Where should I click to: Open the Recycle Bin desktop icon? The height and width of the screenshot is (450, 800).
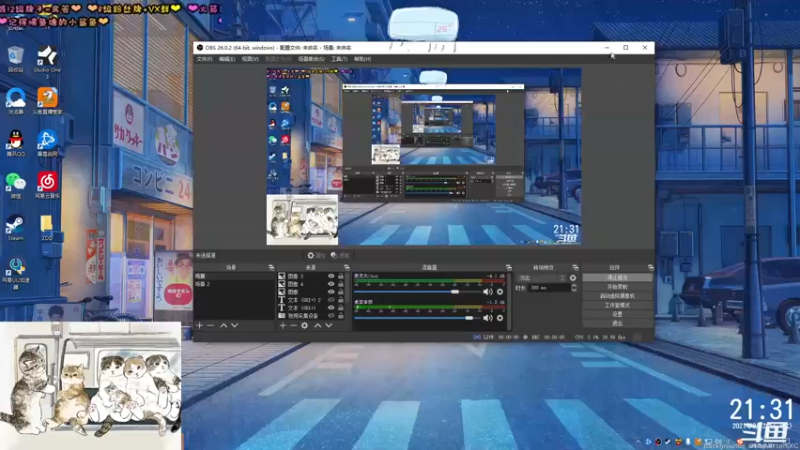16,59
